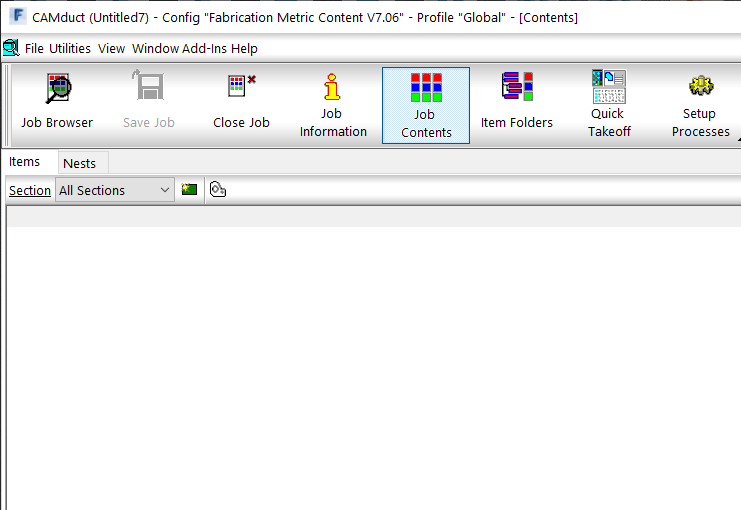Screen dimensions: 741x510
Task: Click the underlined Section label
Action: (x=30, y=190)
